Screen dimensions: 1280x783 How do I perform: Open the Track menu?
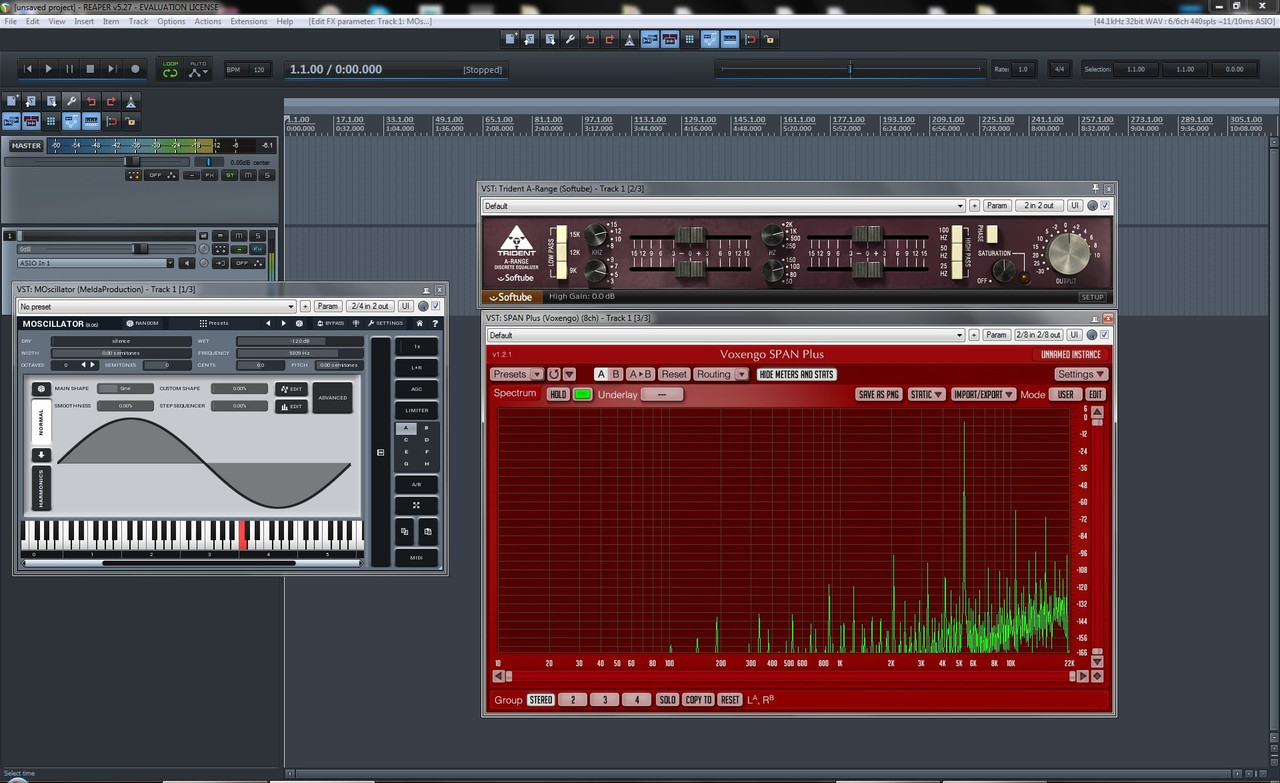coord(138,21)
